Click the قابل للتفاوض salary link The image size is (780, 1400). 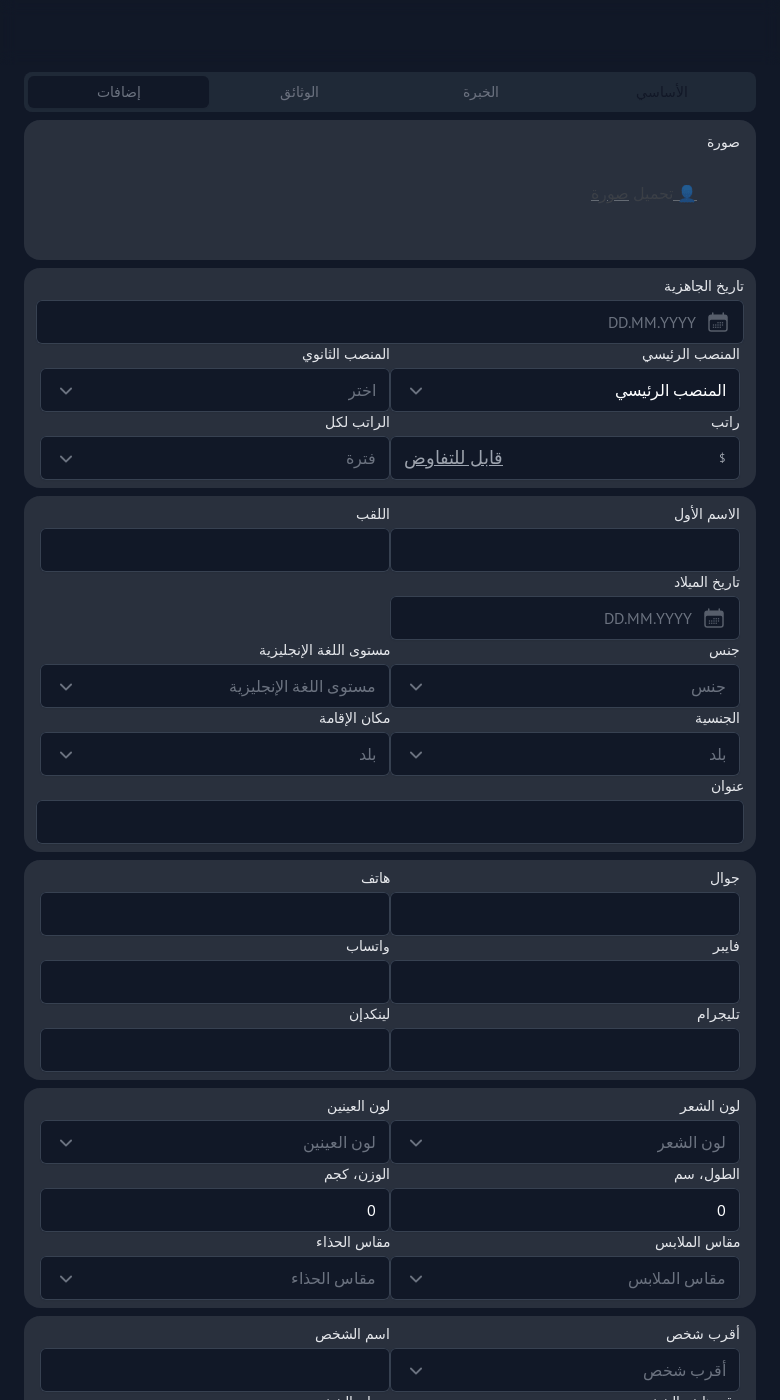453,457
